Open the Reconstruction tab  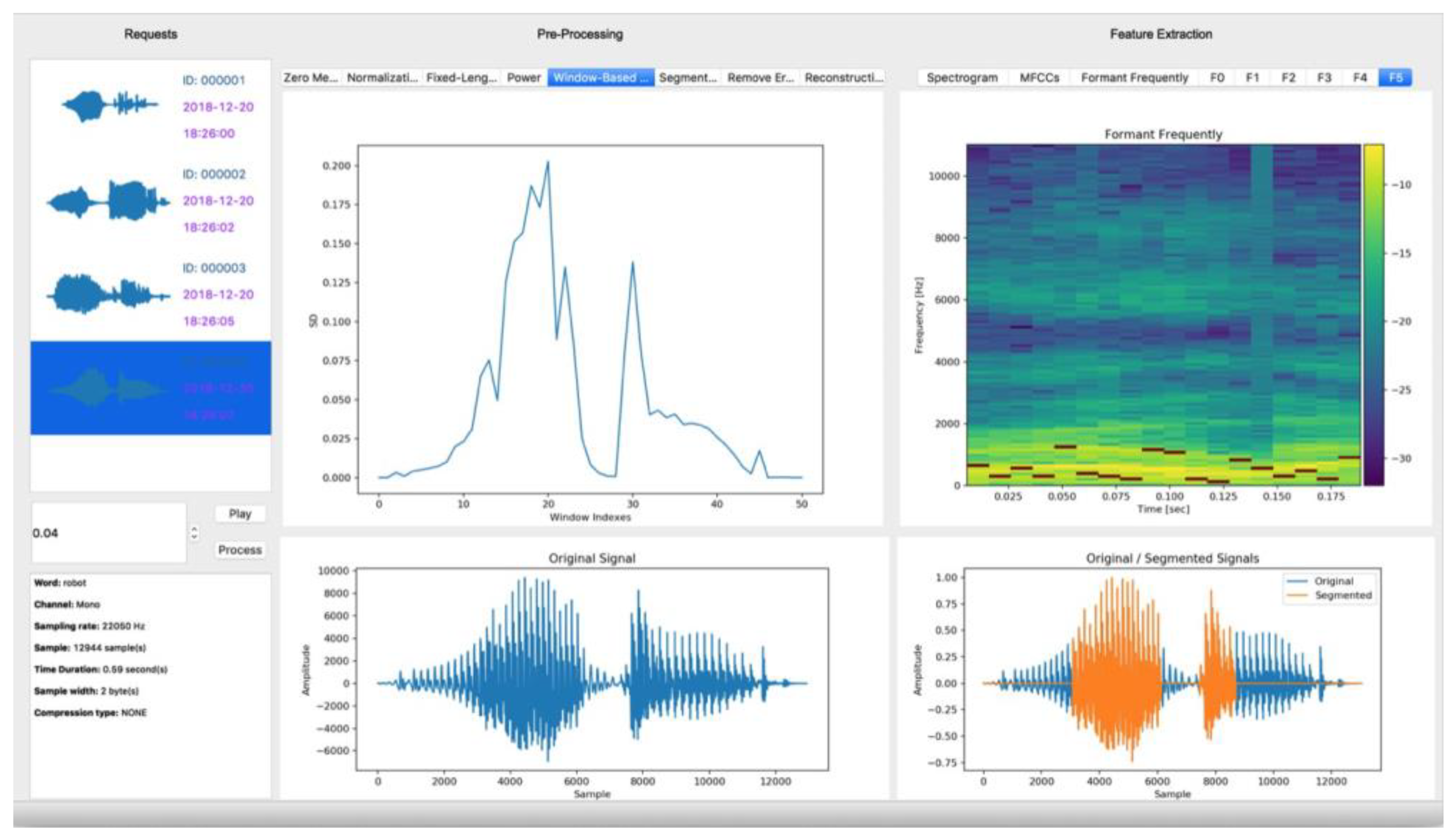pos(843,77)
